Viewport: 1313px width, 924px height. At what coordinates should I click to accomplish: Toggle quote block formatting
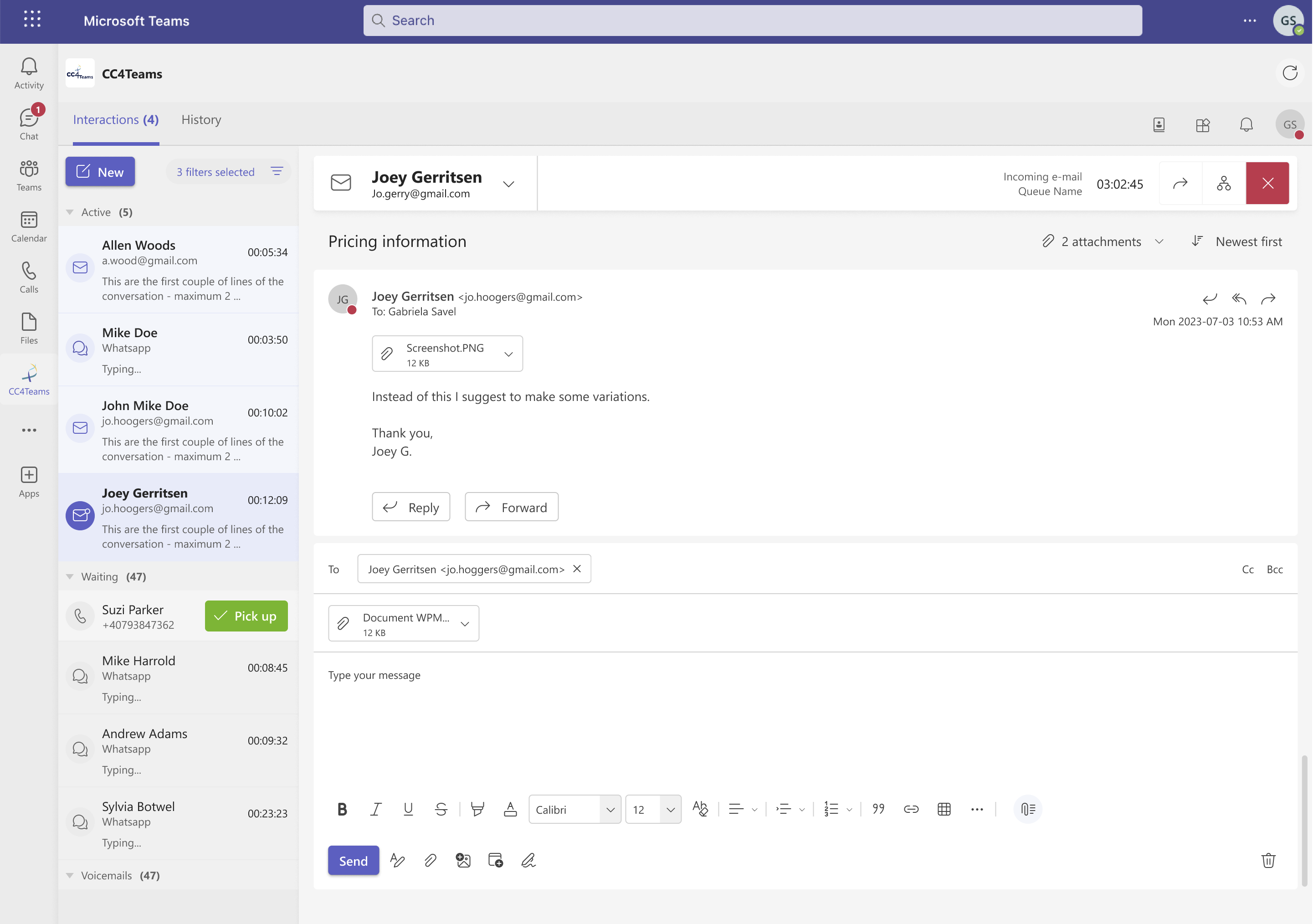878,808
